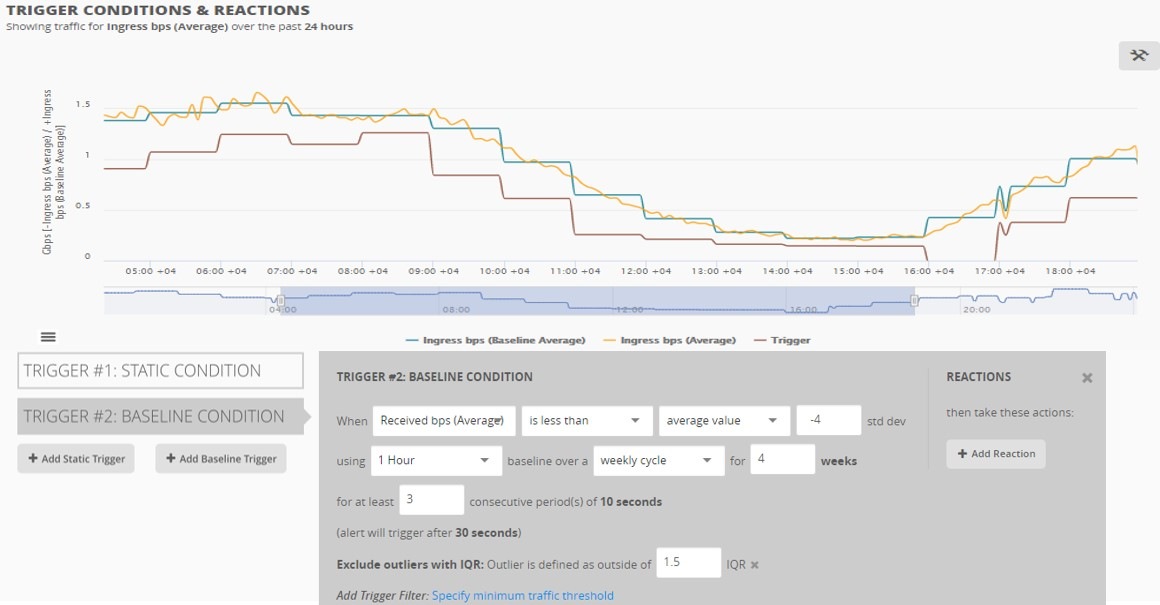Toggle Ingress bps (Baseline Average) legend series

tap(496, 340)
